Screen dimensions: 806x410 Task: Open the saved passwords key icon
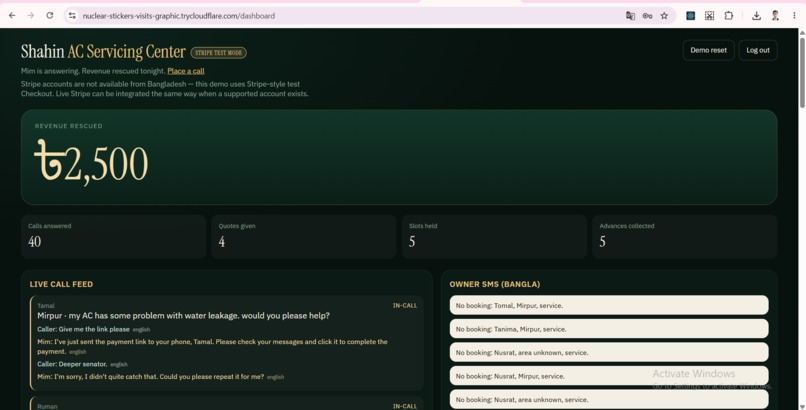coord(647,16)
